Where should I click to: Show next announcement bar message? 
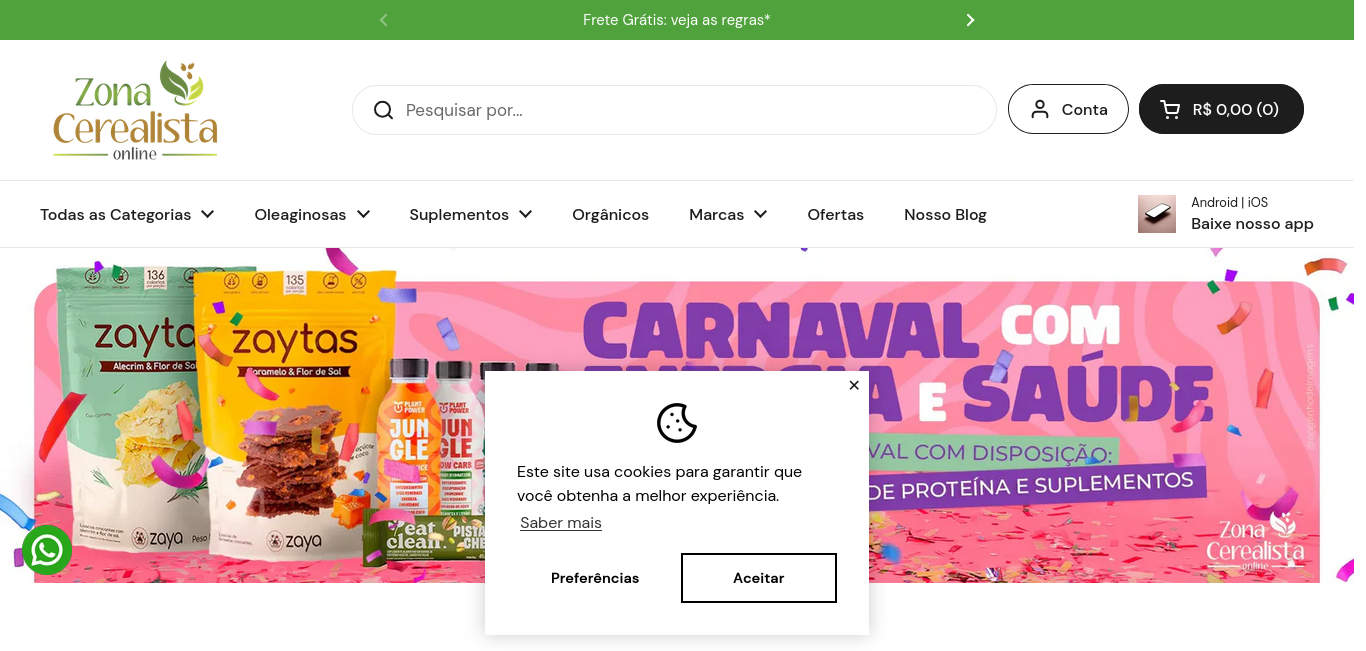[x=970, y=20]
